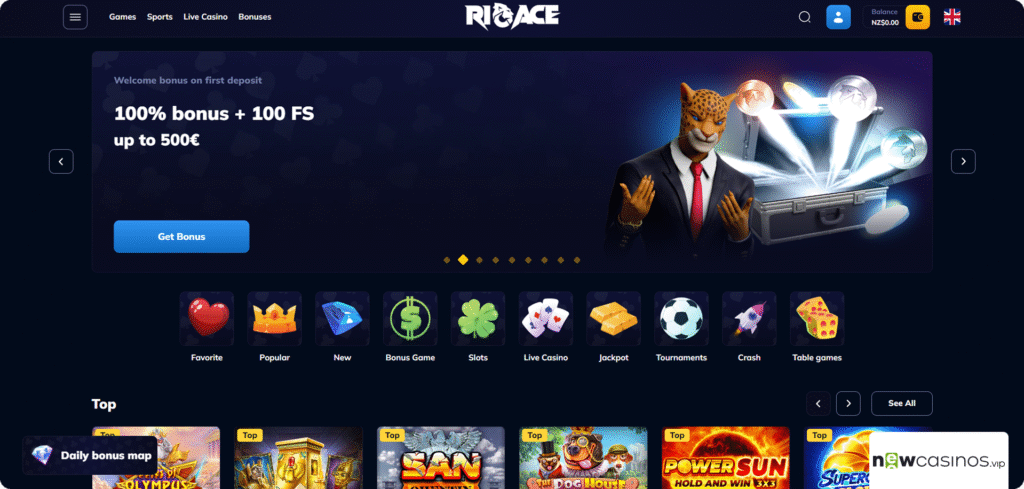Viewport: 1024px width, 489px height.
Task: Open the wallet deposit icon
Action: (x=918, y=17)
